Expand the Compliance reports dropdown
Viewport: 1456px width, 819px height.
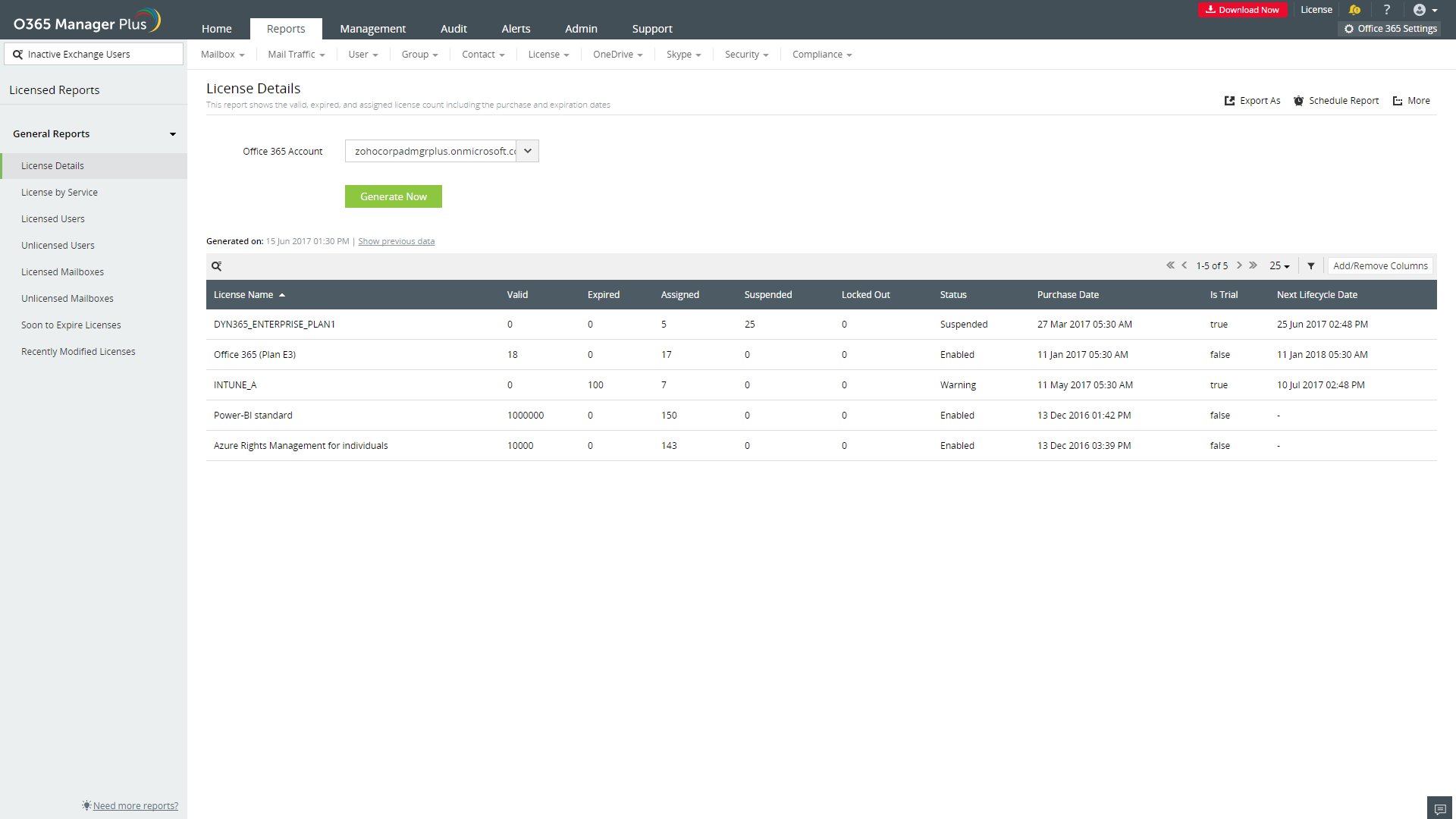[x=822, y=55]
